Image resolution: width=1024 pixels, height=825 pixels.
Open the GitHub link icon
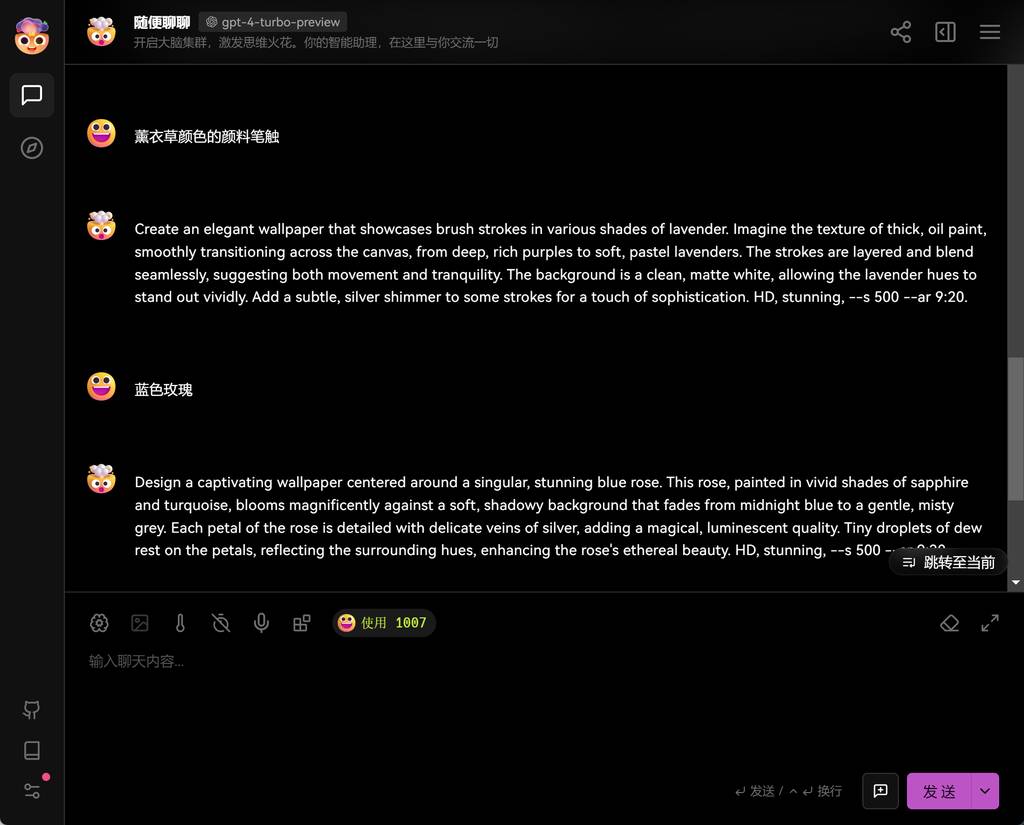(31, 709)
